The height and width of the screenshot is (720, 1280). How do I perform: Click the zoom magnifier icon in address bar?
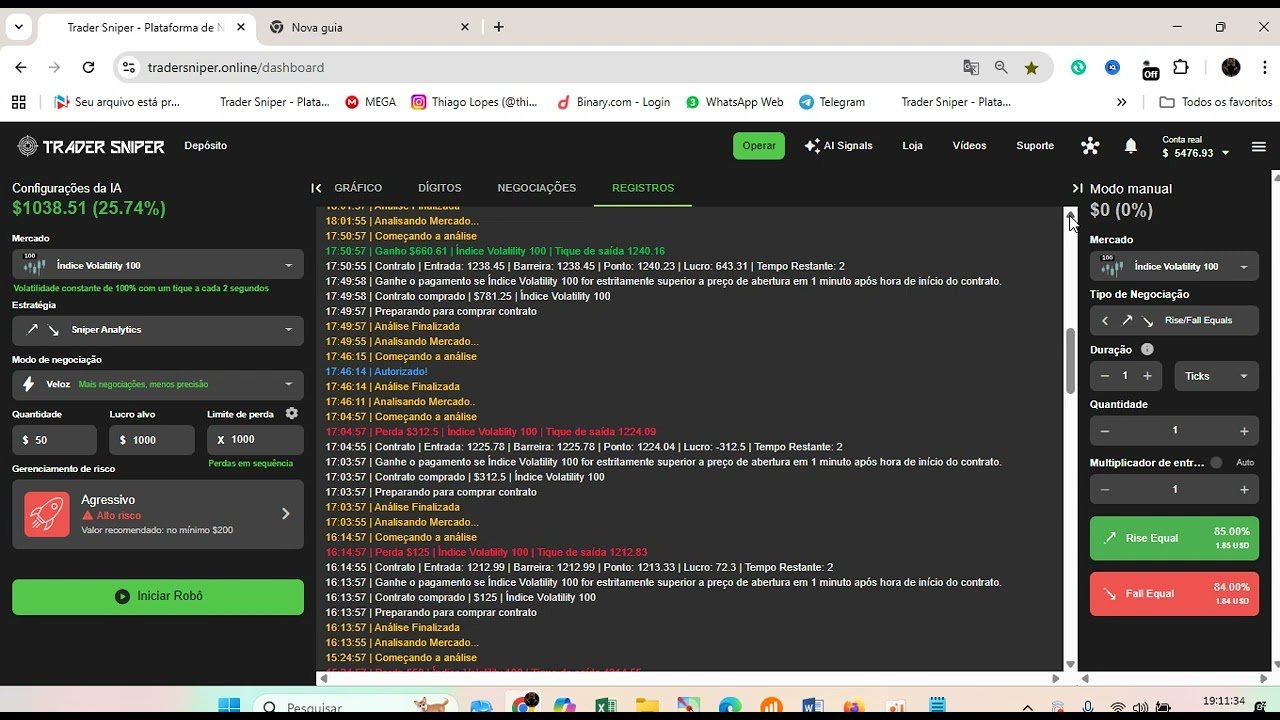(x=1001, y=67)
